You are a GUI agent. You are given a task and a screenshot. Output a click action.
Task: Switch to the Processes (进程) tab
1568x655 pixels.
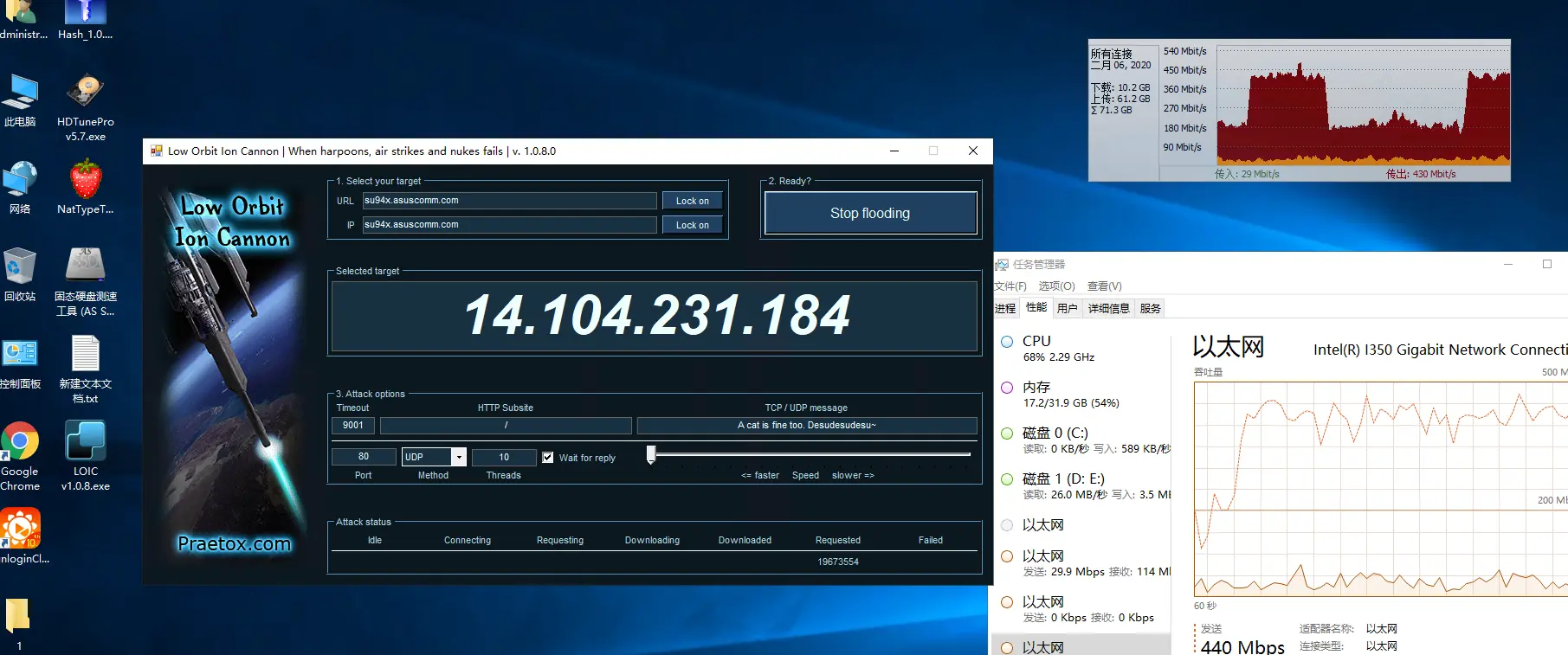(1005, 309)
